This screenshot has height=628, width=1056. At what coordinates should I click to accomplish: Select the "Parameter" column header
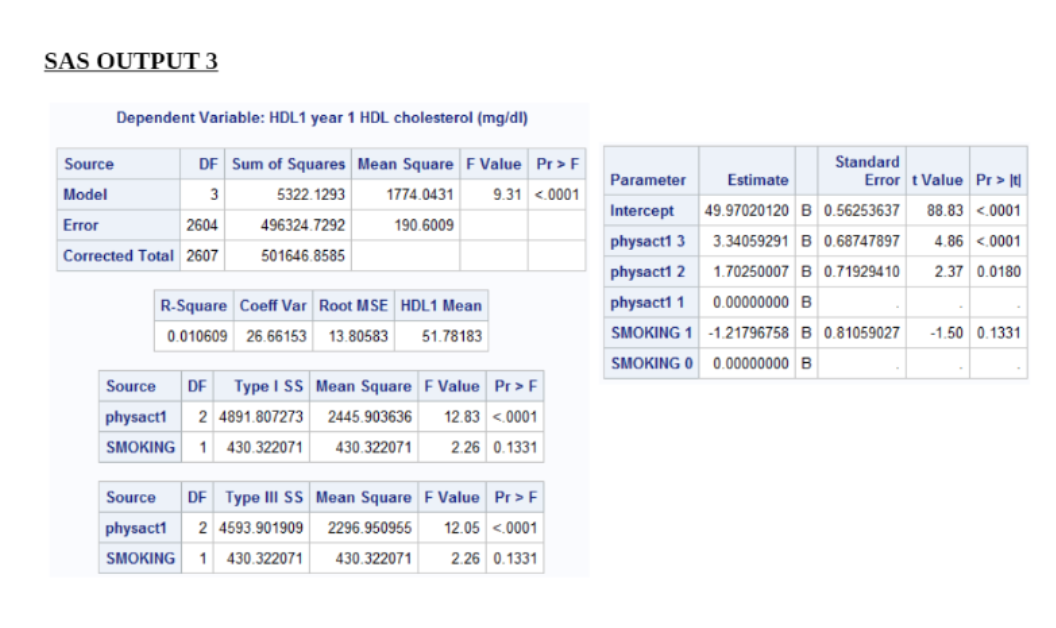[648, 181]
